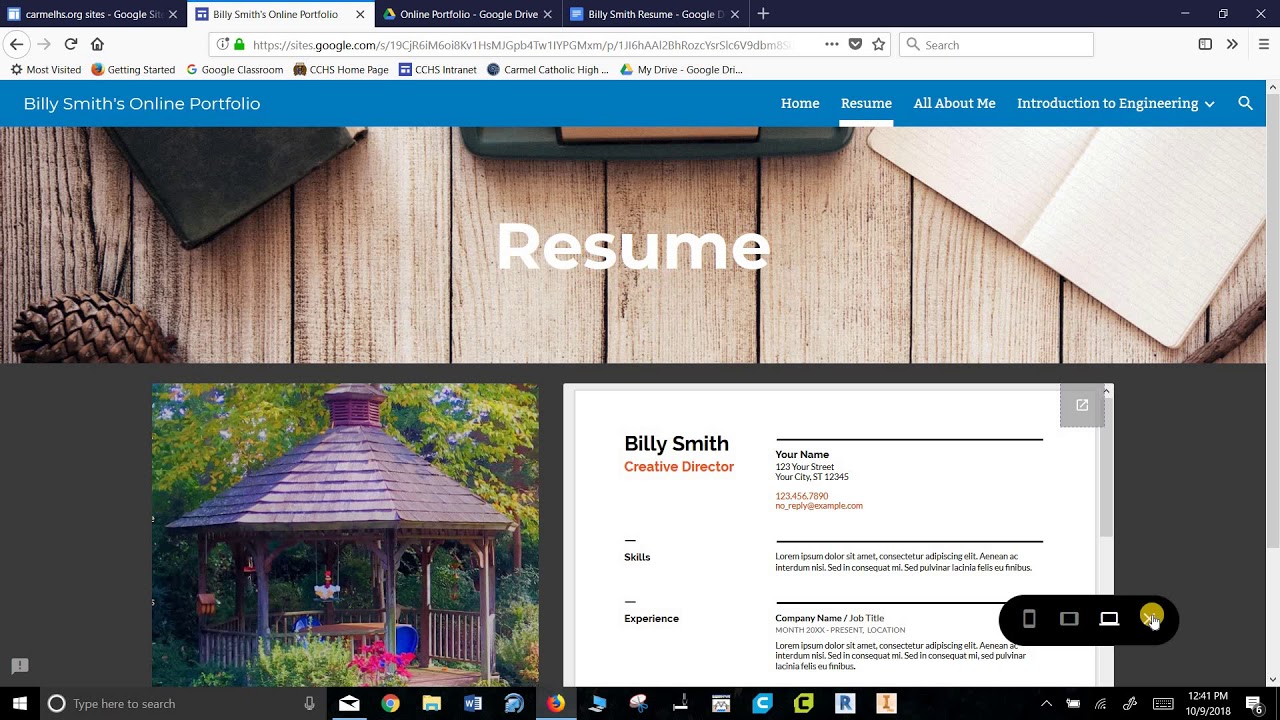This screenshot has height=720, width=1280.
Task: Switch to Billy Smith Resume tab
Action: pyautogui.click(x=655, y=14)
